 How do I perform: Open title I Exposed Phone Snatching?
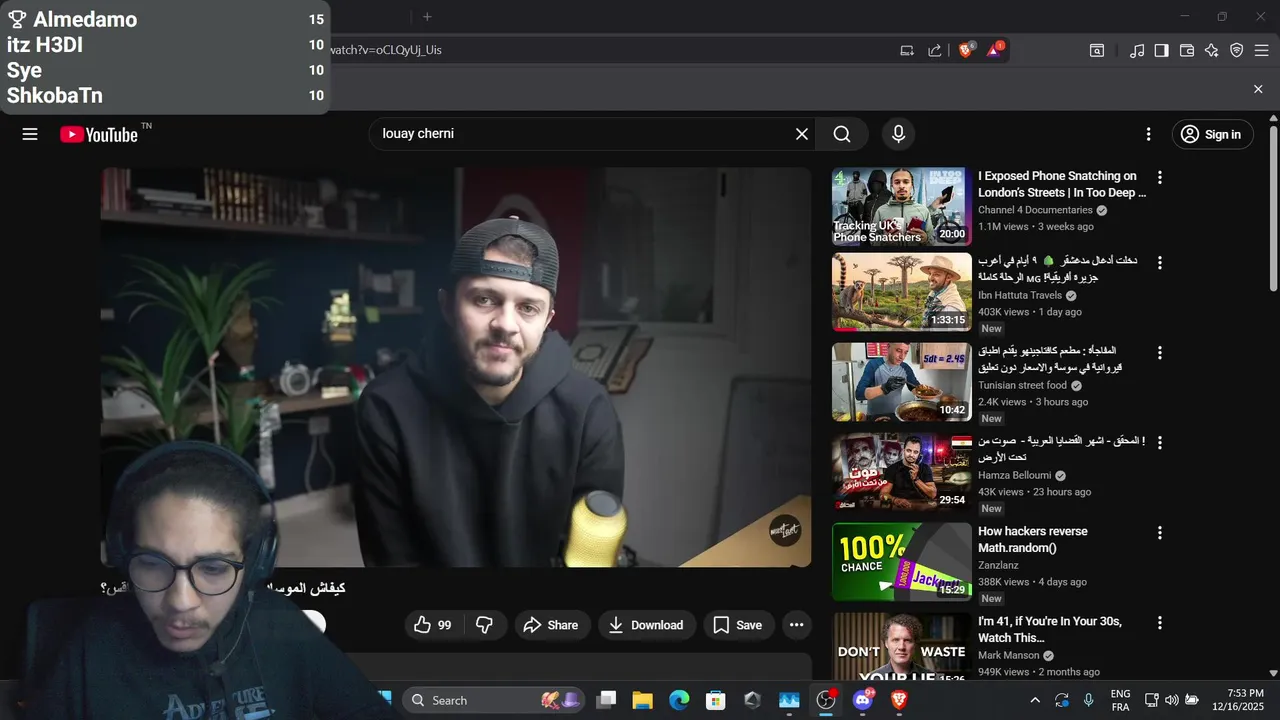[x=1061, y=184]
